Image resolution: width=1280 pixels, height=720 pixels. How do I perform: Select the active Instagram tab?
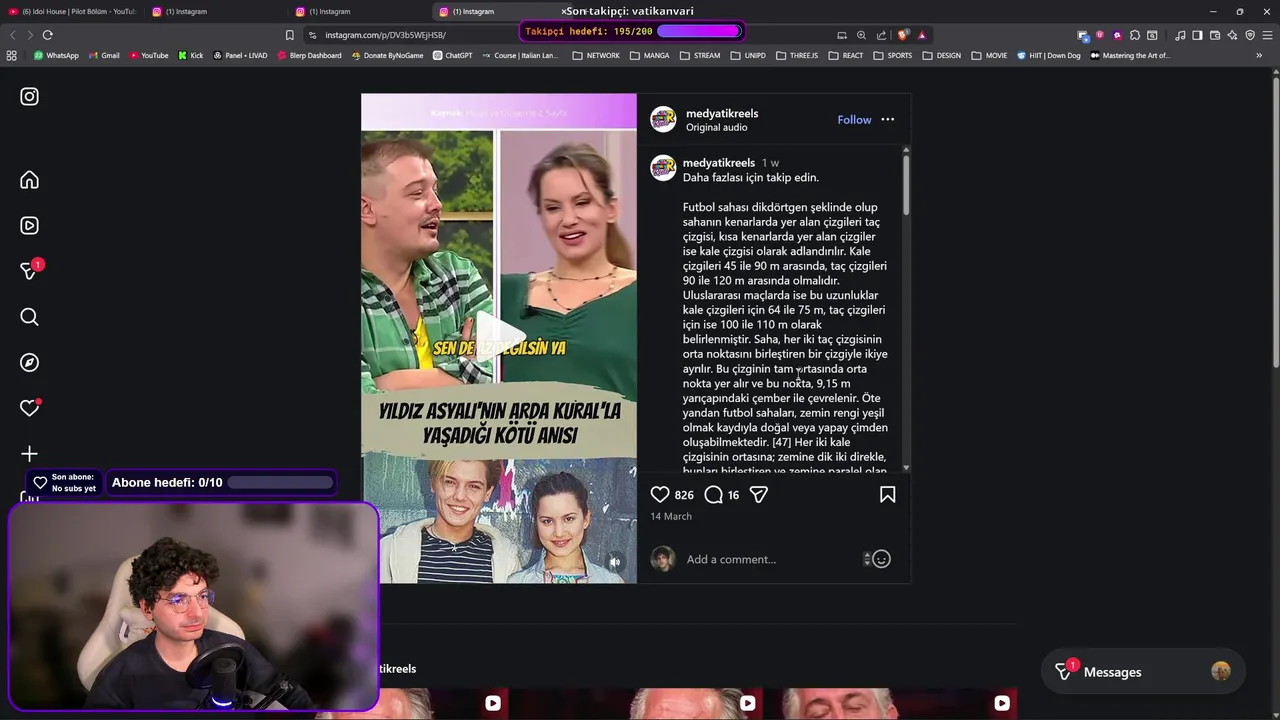tap(505, 11)
